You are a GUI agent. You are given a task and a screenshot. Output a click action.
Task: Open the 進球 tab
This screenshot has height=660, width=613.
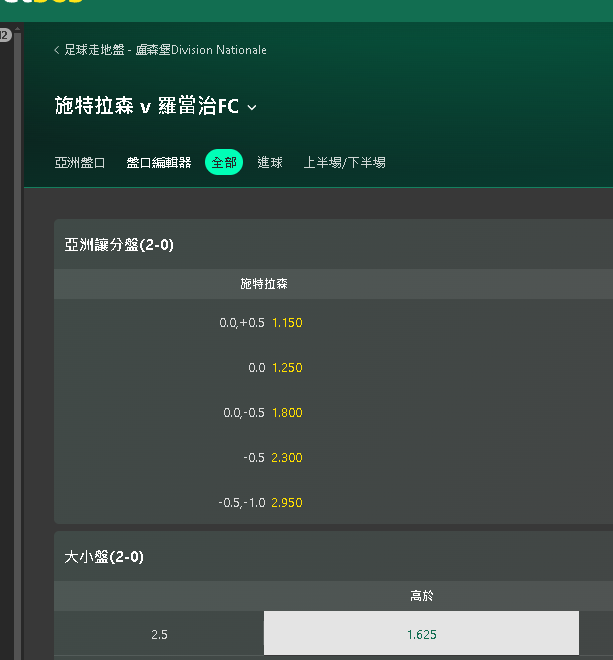[270, 162]
